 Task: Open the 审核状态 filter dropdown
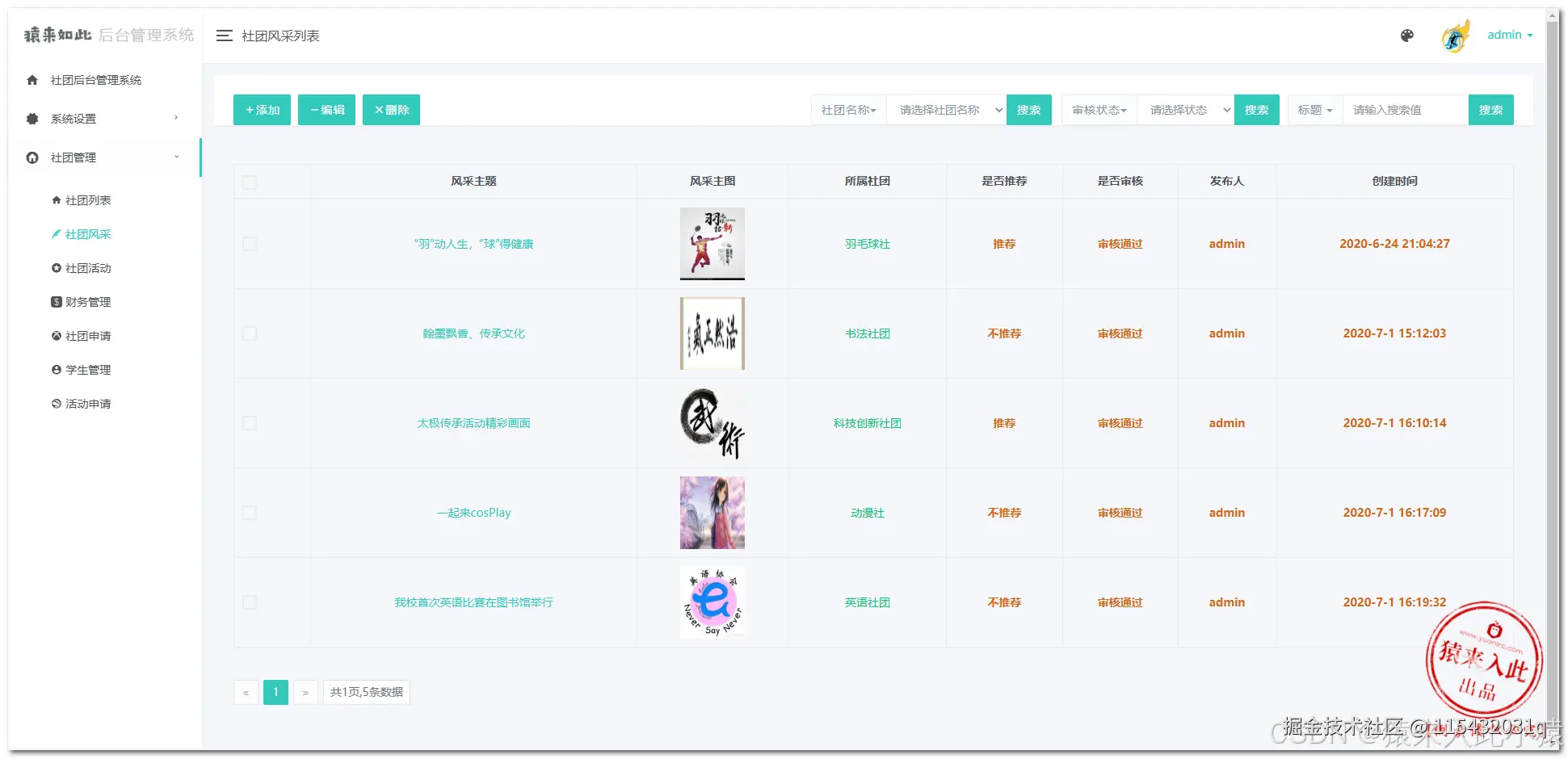pyautogui.click(x=1099, y=110)
